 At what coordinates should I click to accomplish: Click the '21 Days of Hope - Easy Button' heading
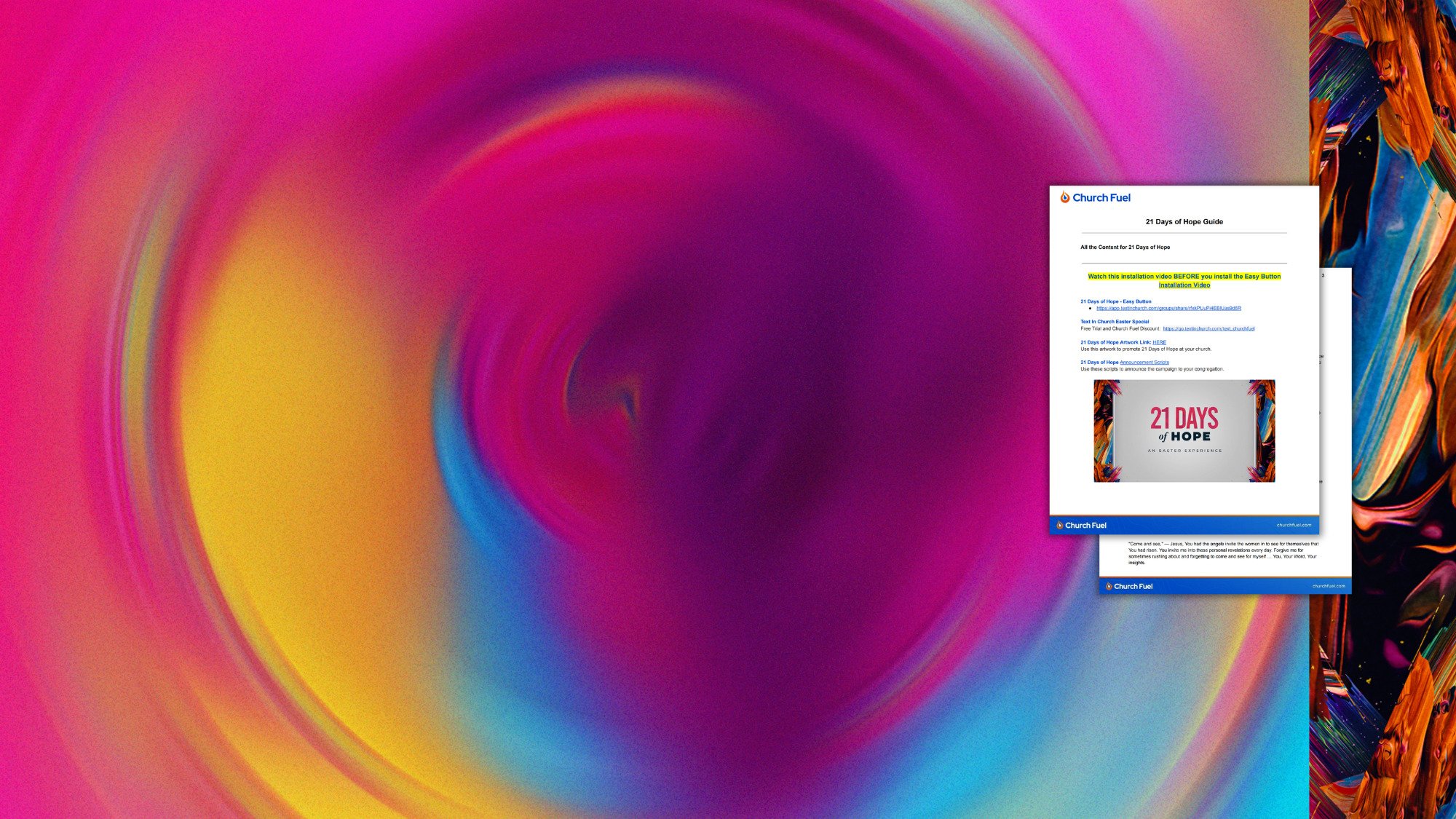(1115, 301)
